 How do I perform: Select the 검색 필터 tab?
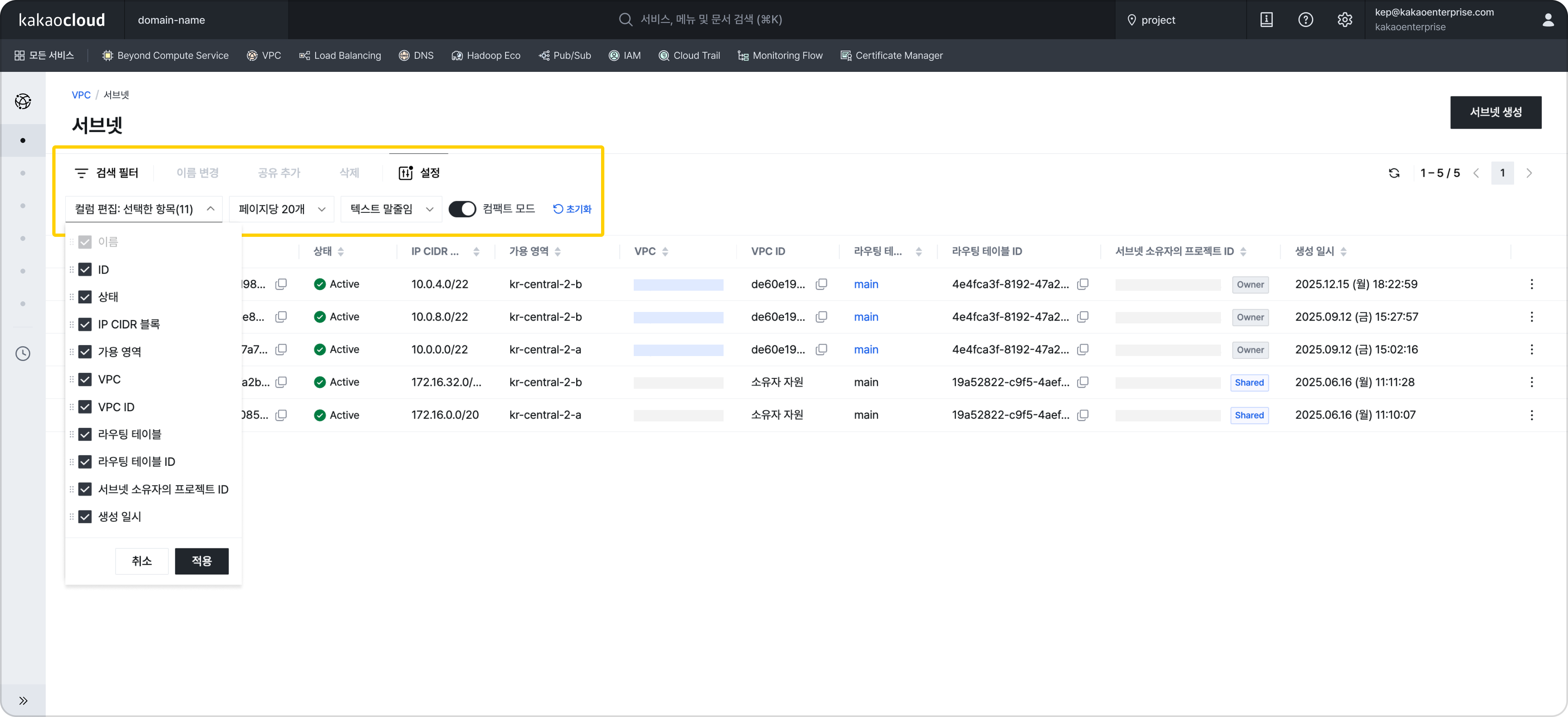(107, 173)
